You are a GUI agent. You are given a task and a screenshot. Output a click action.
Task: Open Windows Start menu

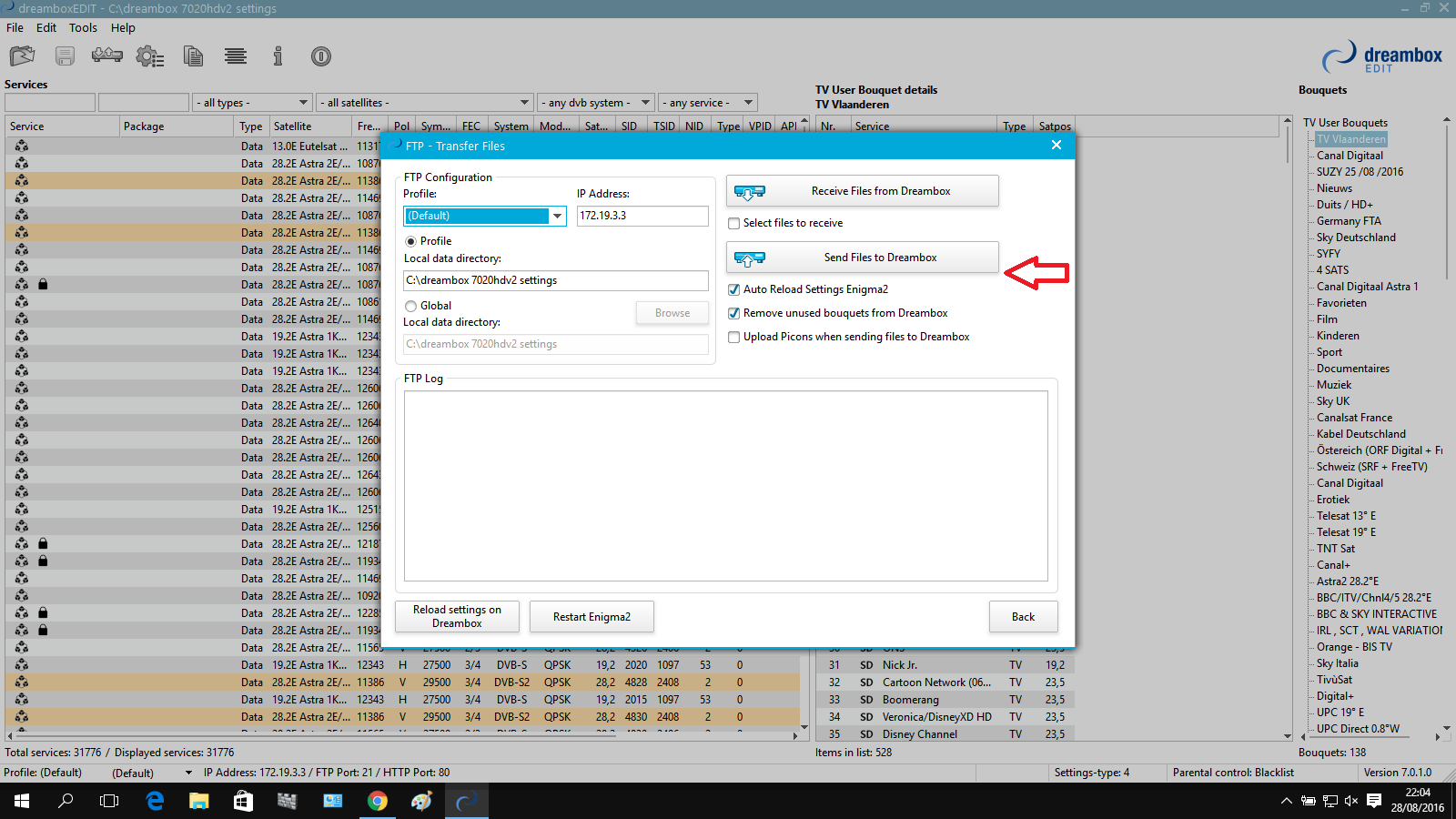coord(22,801)
